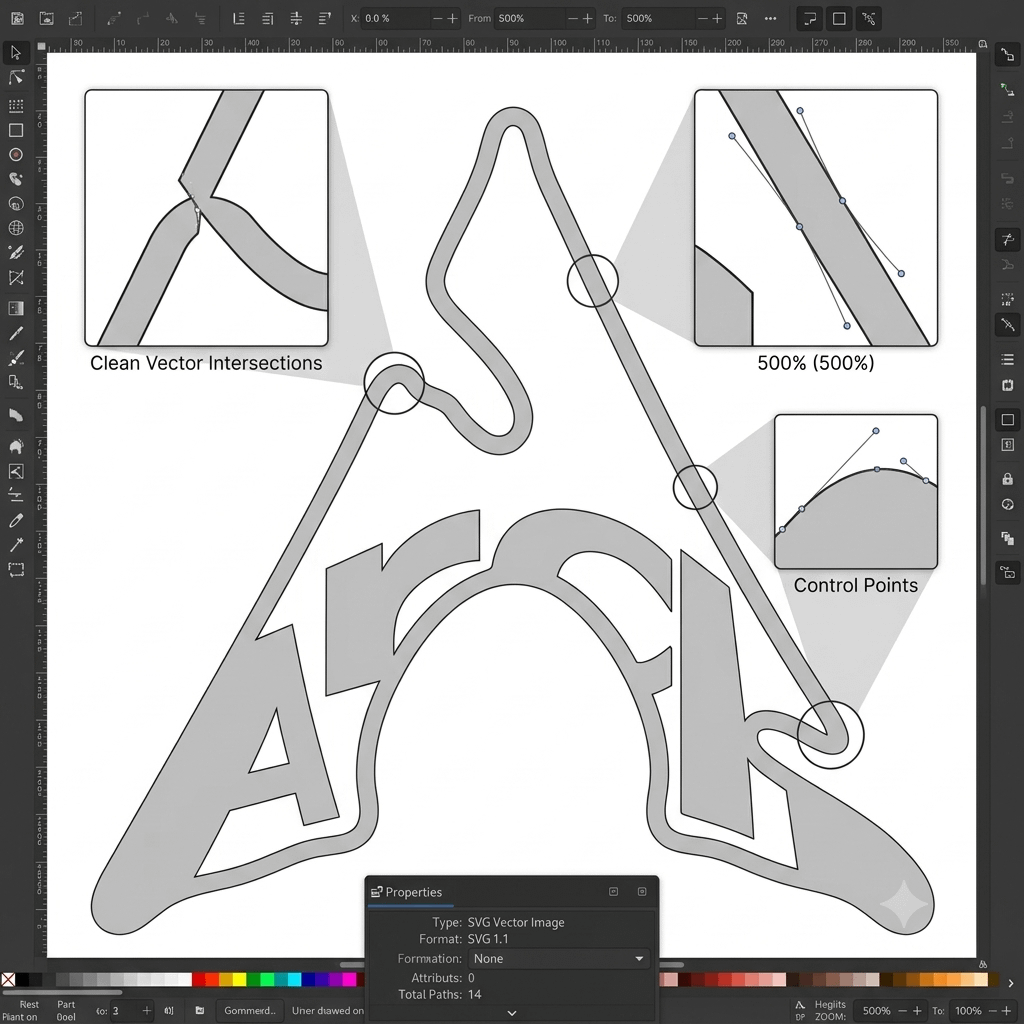Click the vertical scrollbar on the right
This screenshot has width=1024, height=1024.
pos(983,496)
